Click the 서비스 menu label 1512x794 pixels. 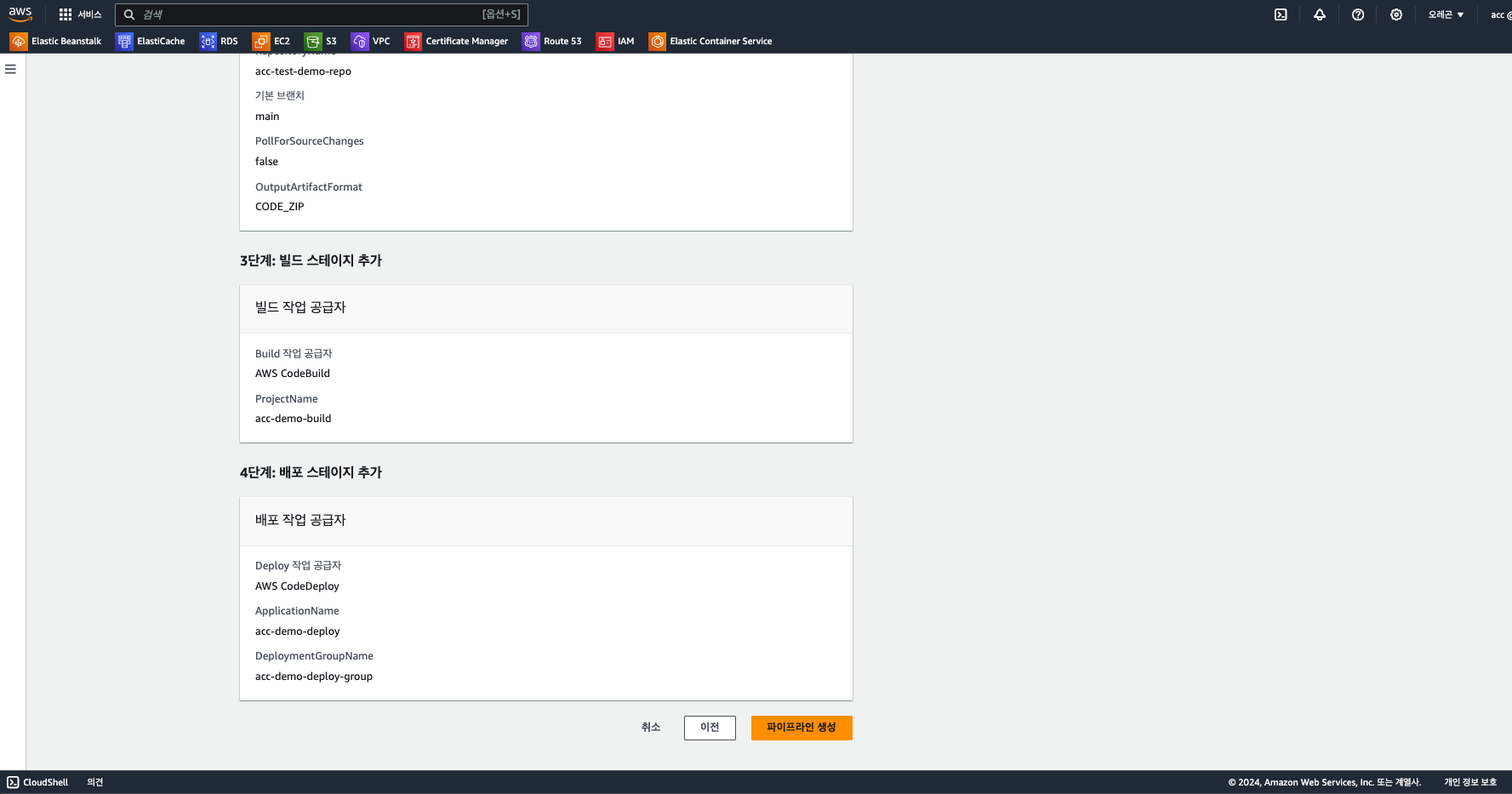[89, 14]
